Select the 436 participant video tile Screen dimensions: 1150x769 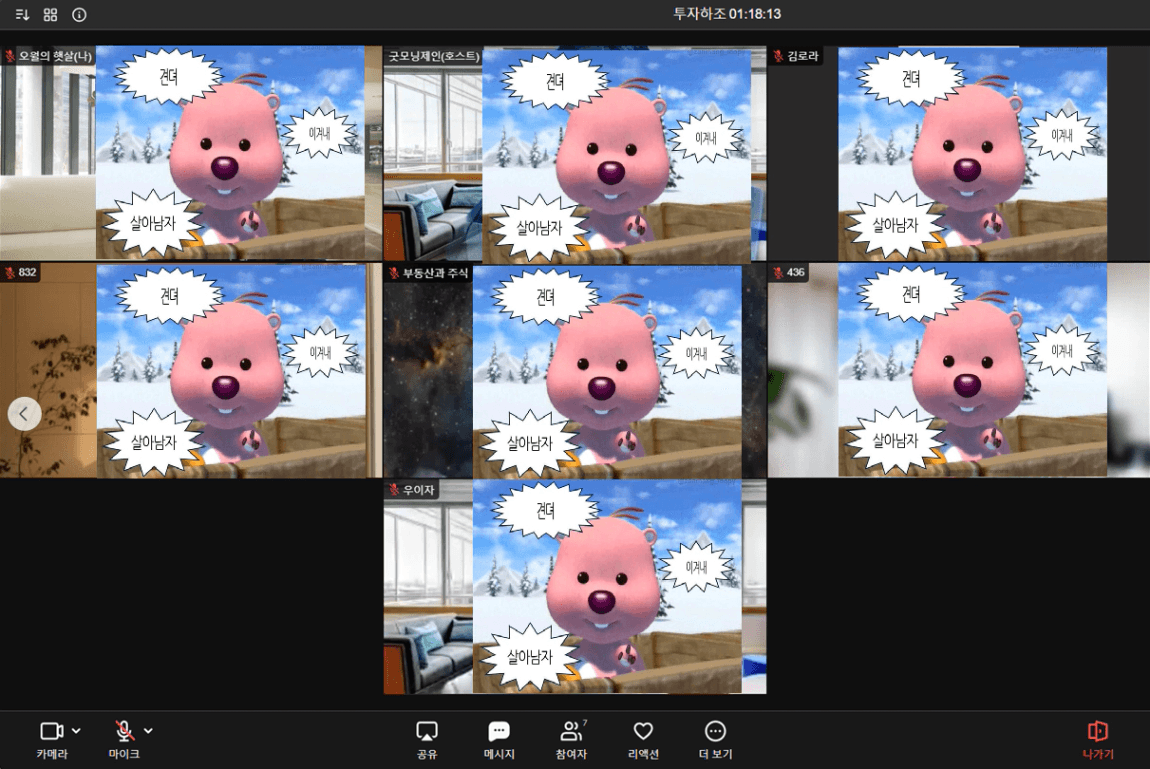(x=958, y=371)
